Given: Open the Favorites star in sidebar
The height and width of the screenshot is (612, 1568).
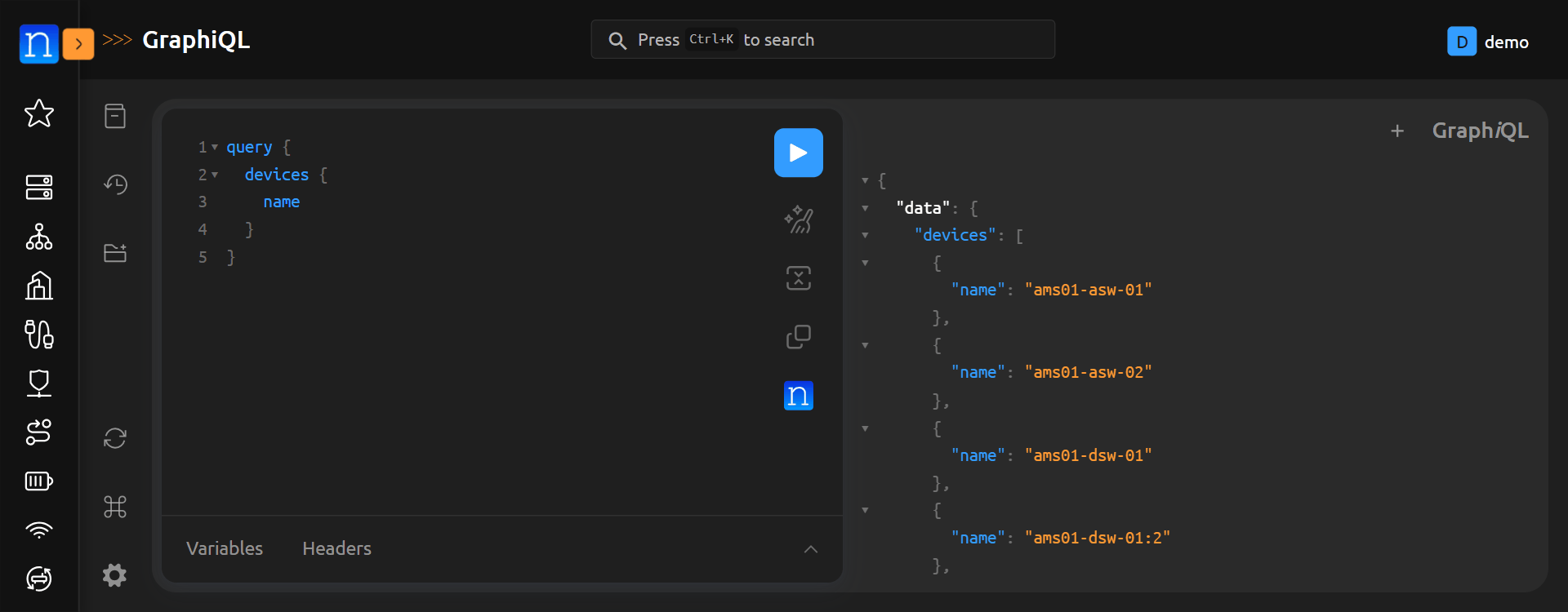Looking at the screenshot, I should pyautogui.click(x=39, y=113).
